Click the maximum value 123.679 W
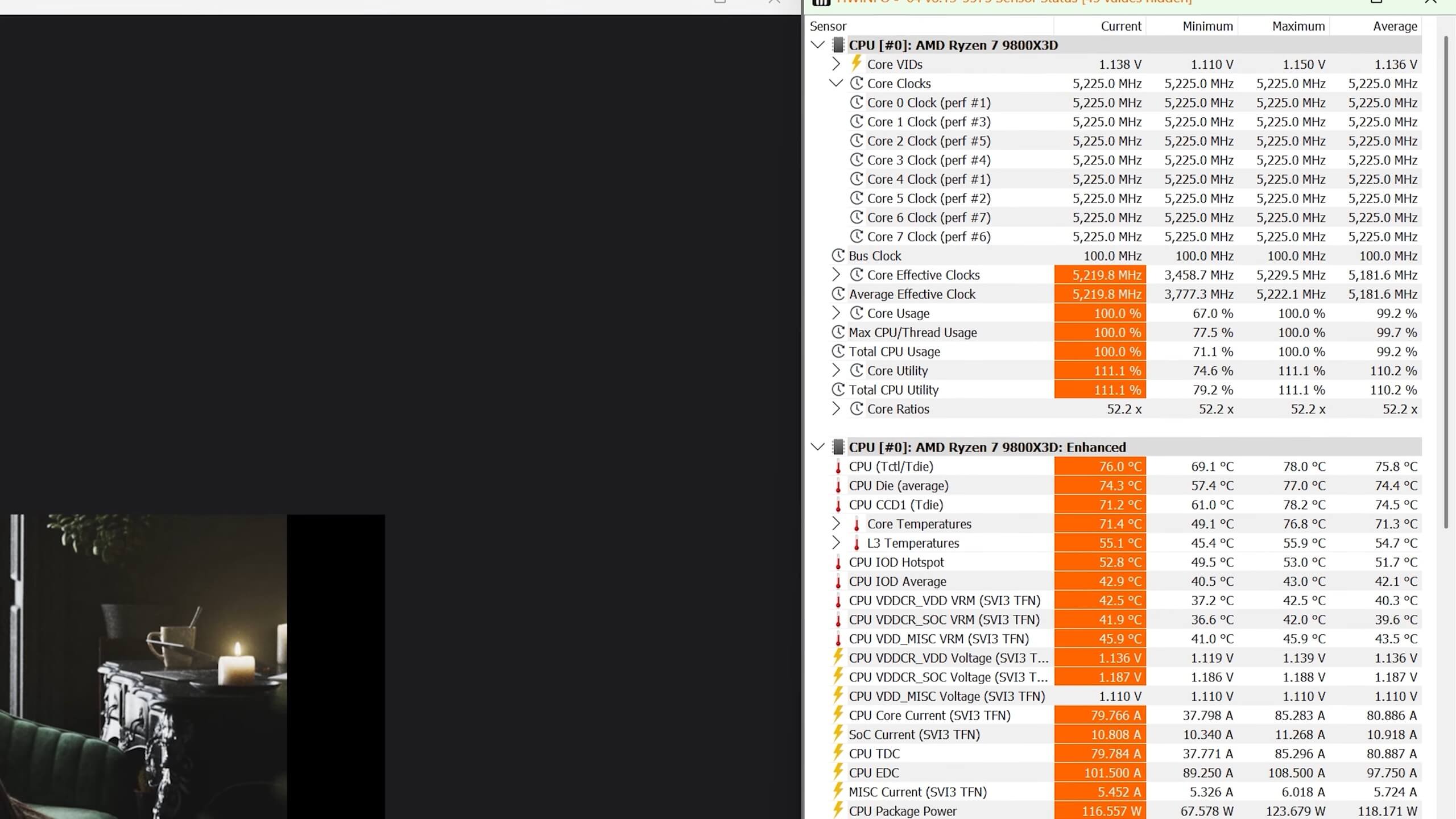The width and height of the screenshot is (1456, 819). click(1295, 811)
